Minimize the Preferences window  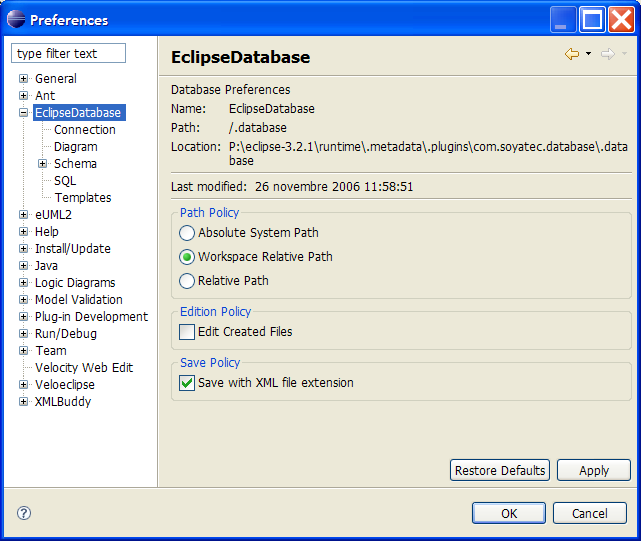pyautogui.click(x=563, y=19)
